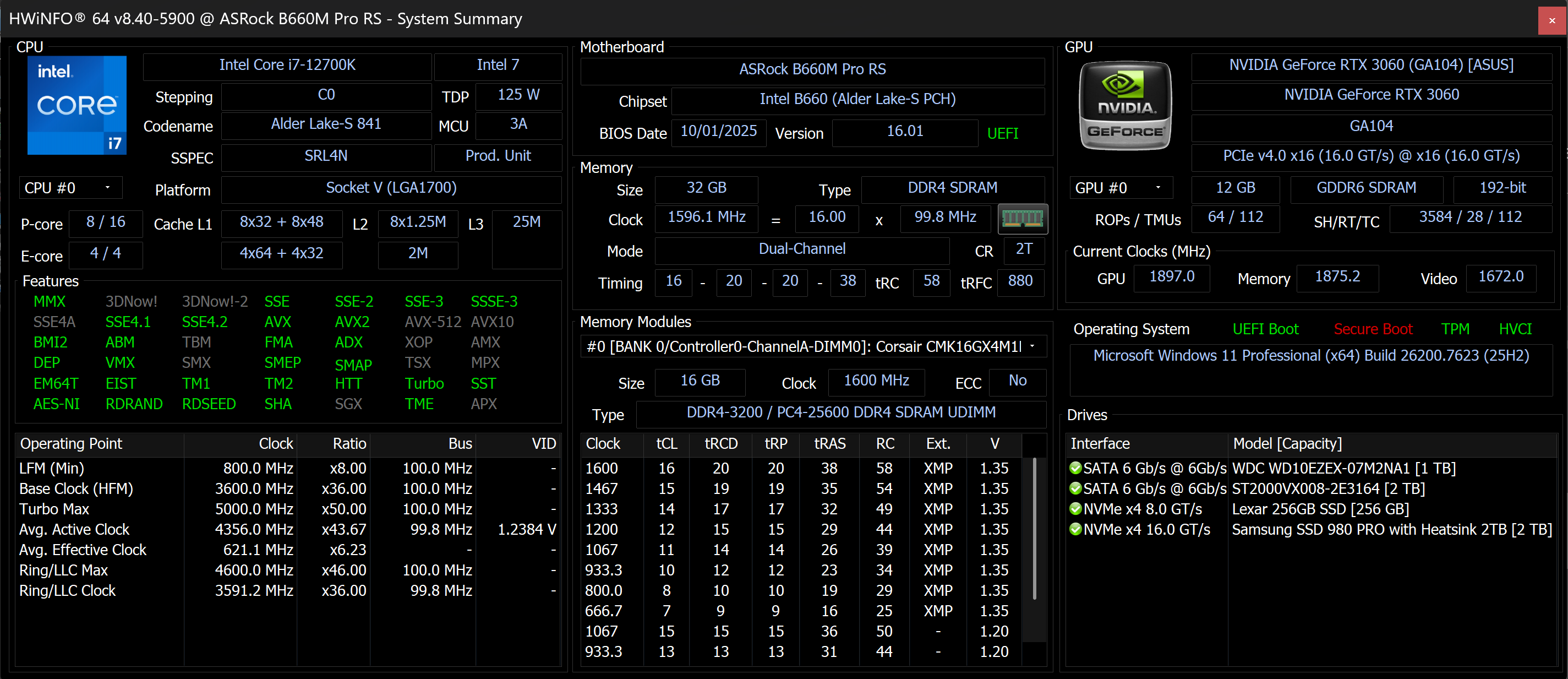Viewport: 1568px width, 679px height.
Task: Click the WDC WD10EZEX drive status icon
Action: tap(1075, 468)
